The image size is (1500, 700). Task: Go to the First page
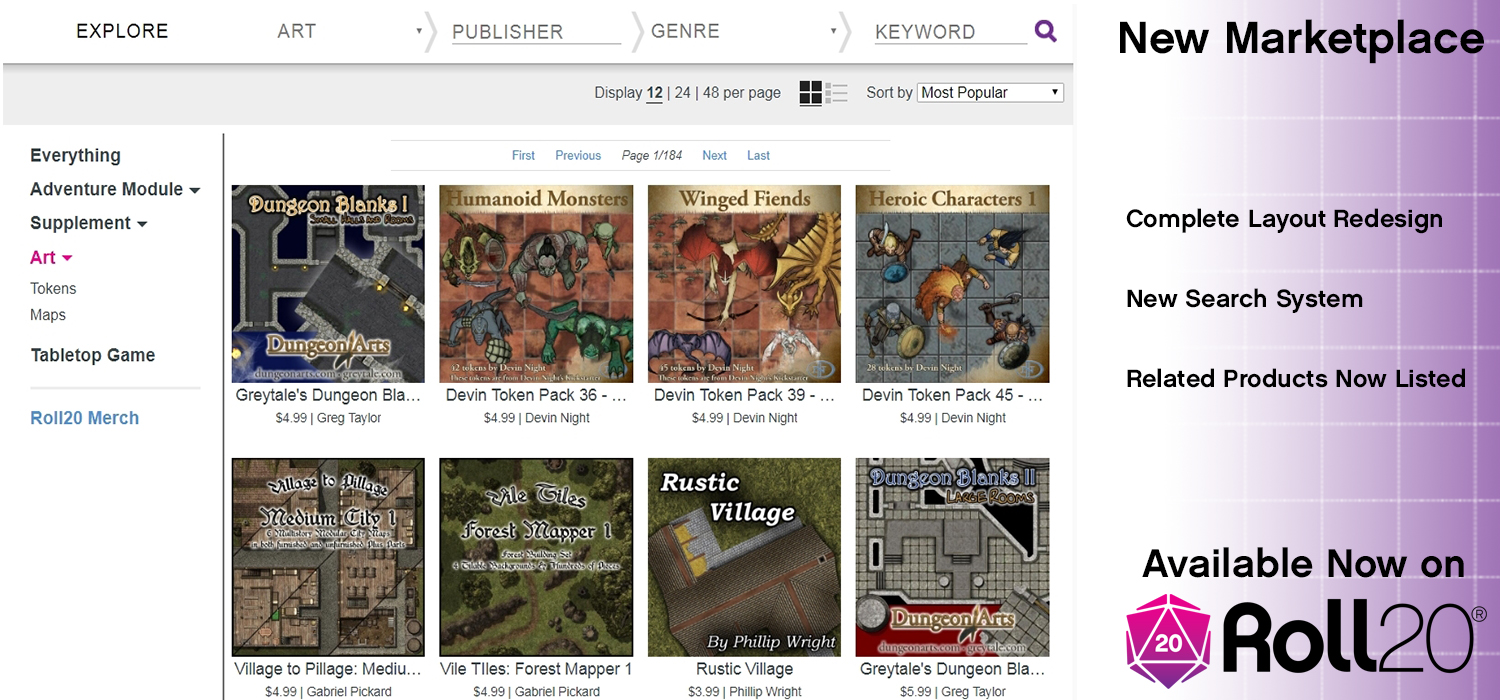[523, 155]
